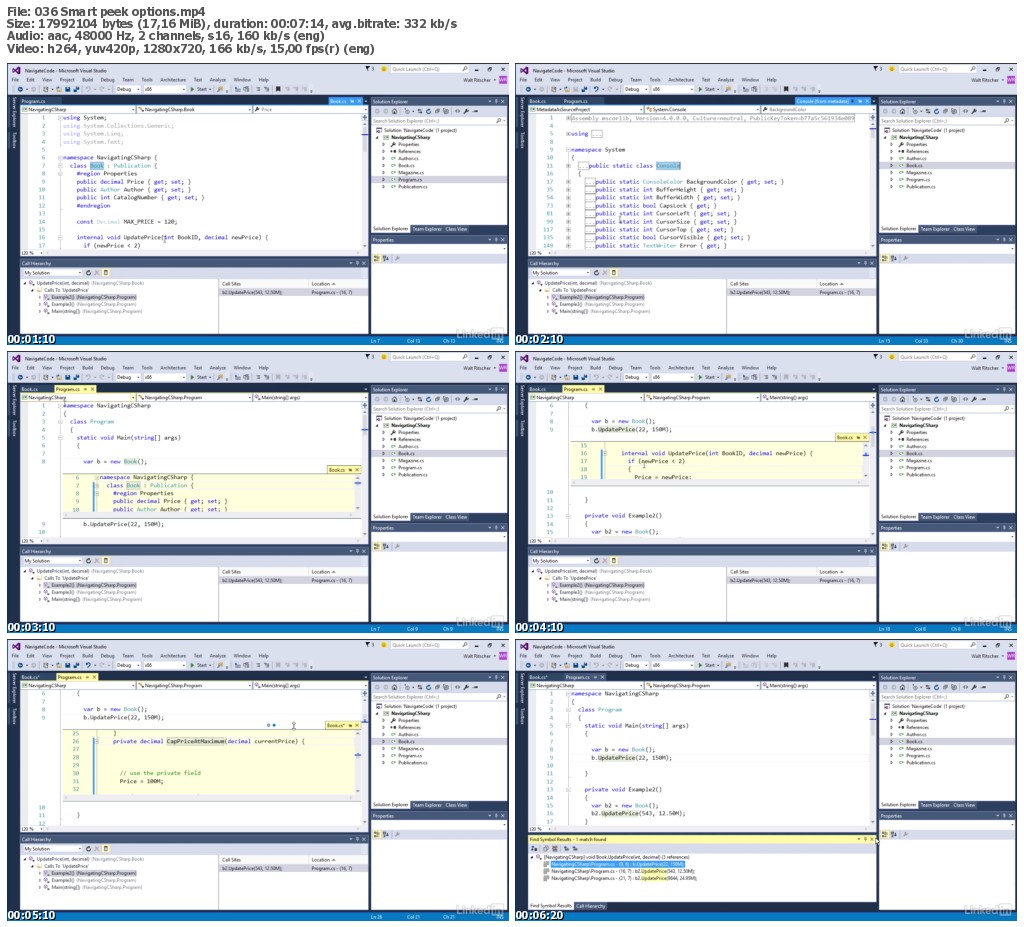Toggle Alphabetical sort in the 00:03:10 Properties panel
1024x927 pixels.
coord(385,546)
